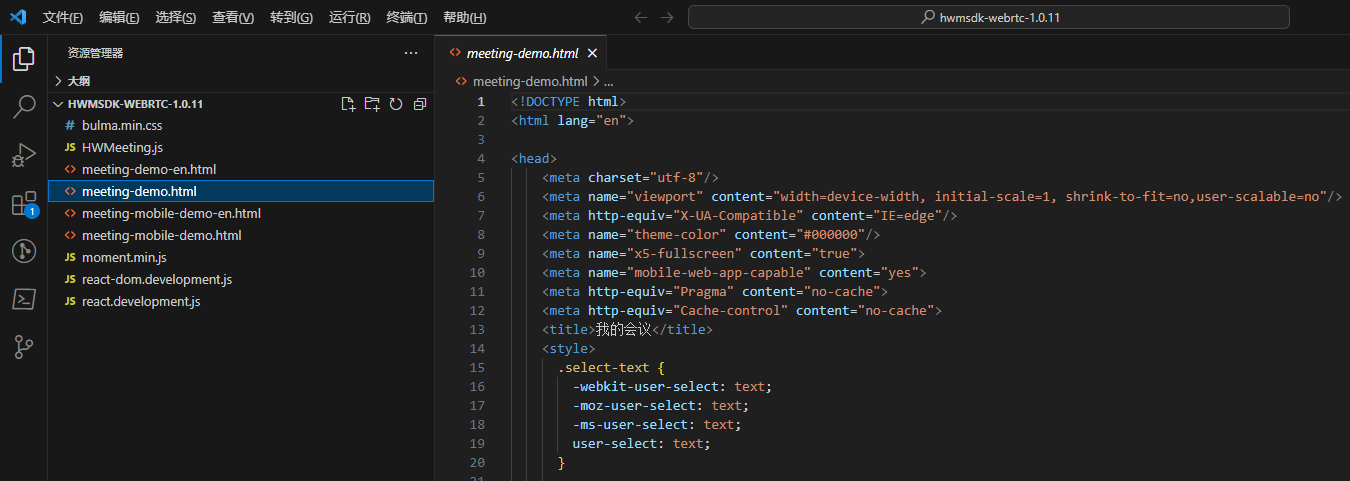Screen dimensions: 1350x481
Task: Click the <!DOCTYPE html> line
Action: click(x=568, y=102)
